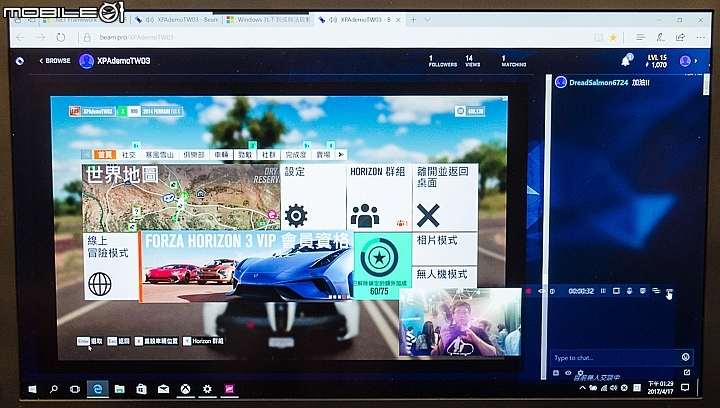Viewport: 720px width, 408px height.
Task: Click the LVL 15 sparks indicator
Action: point(657,61)
